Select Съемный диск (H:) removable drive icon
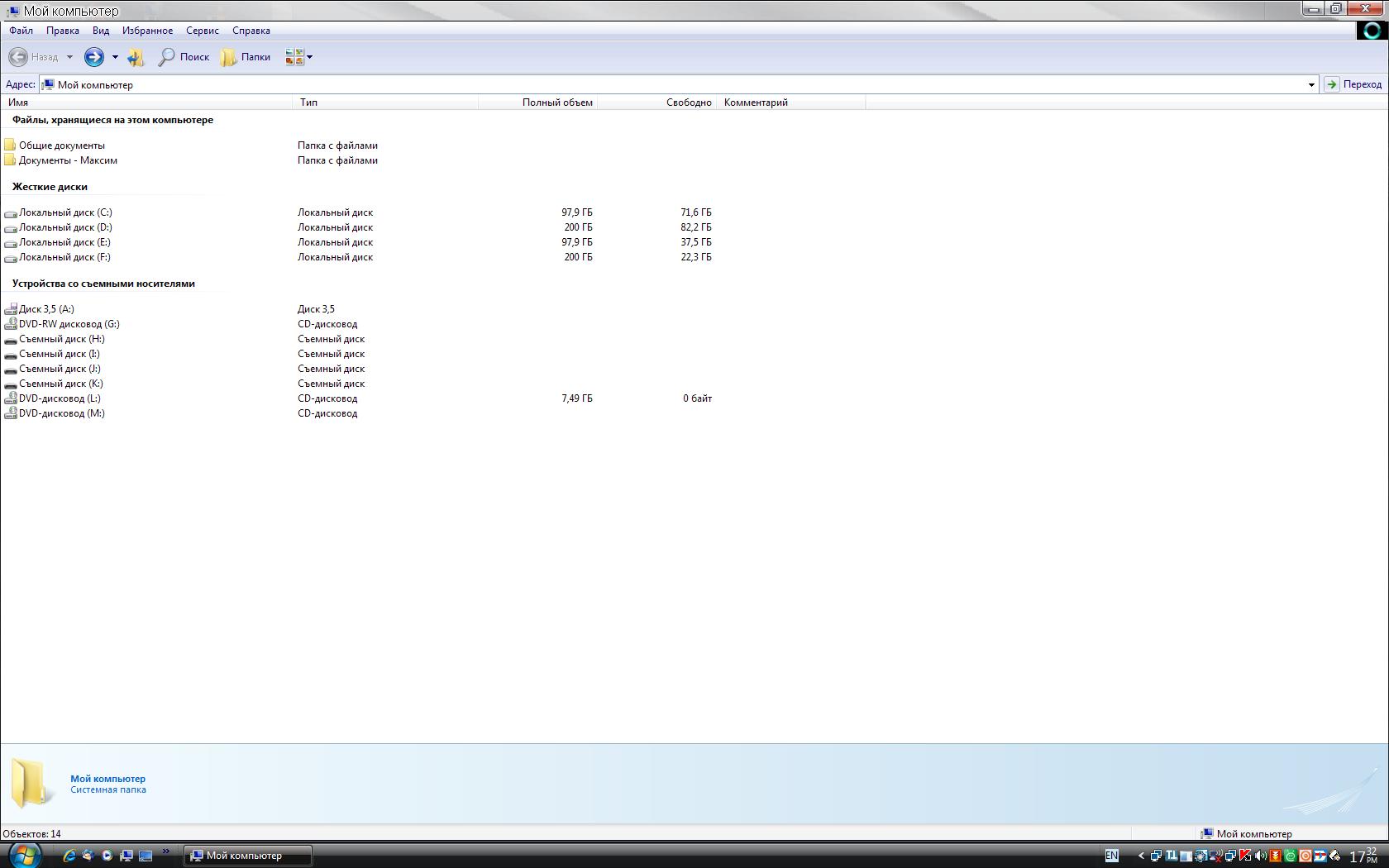 click(x=11, y=340)
